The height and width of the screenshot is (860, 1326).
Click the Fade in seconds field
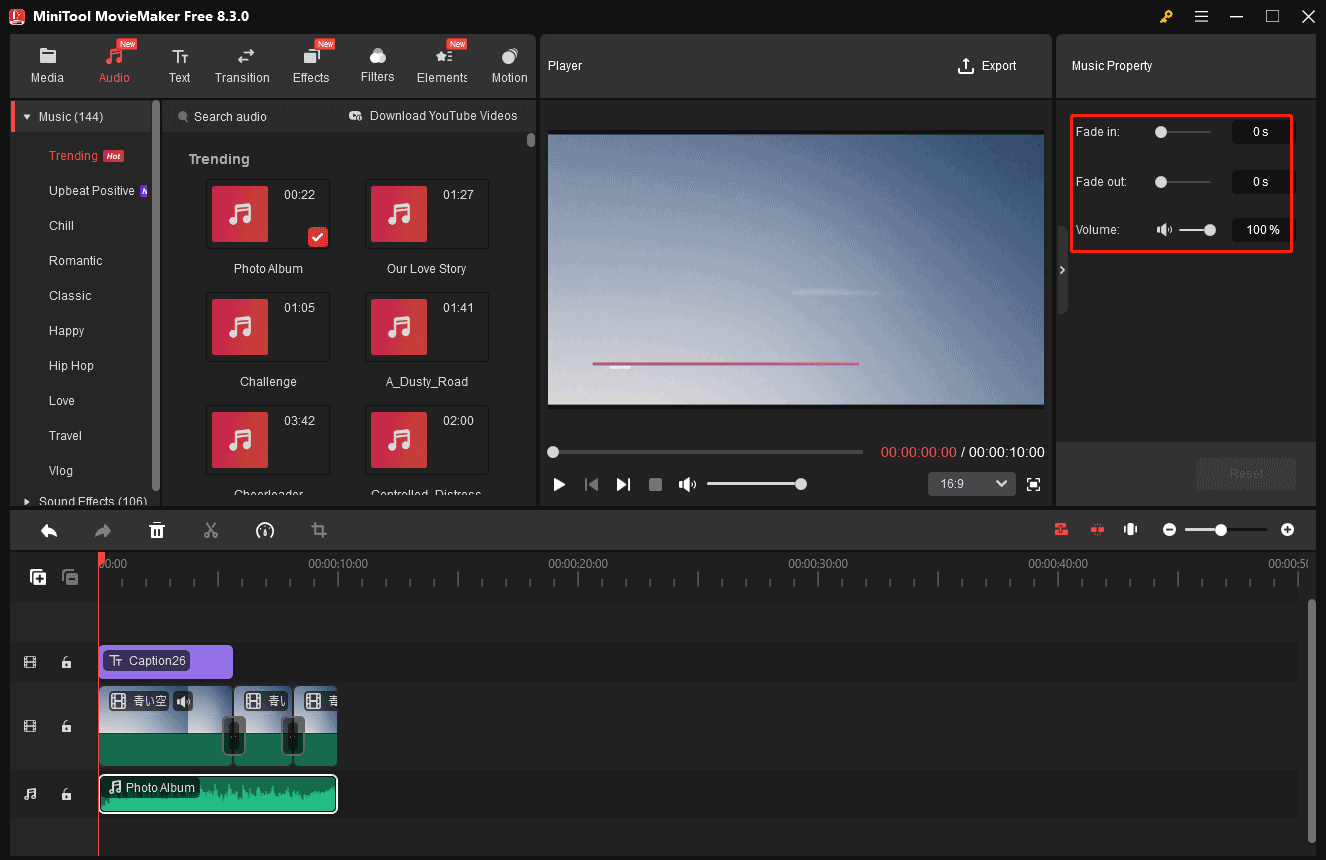(1260, 132)
